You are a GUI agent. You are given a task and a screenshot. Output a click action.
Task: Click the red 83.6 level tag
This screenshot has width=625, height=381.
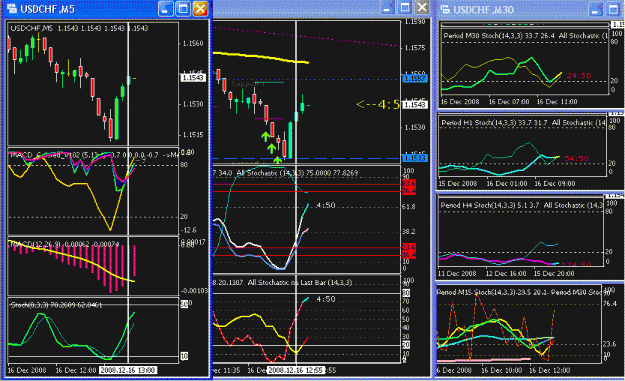pyautogui.click(x=409, y=184)
